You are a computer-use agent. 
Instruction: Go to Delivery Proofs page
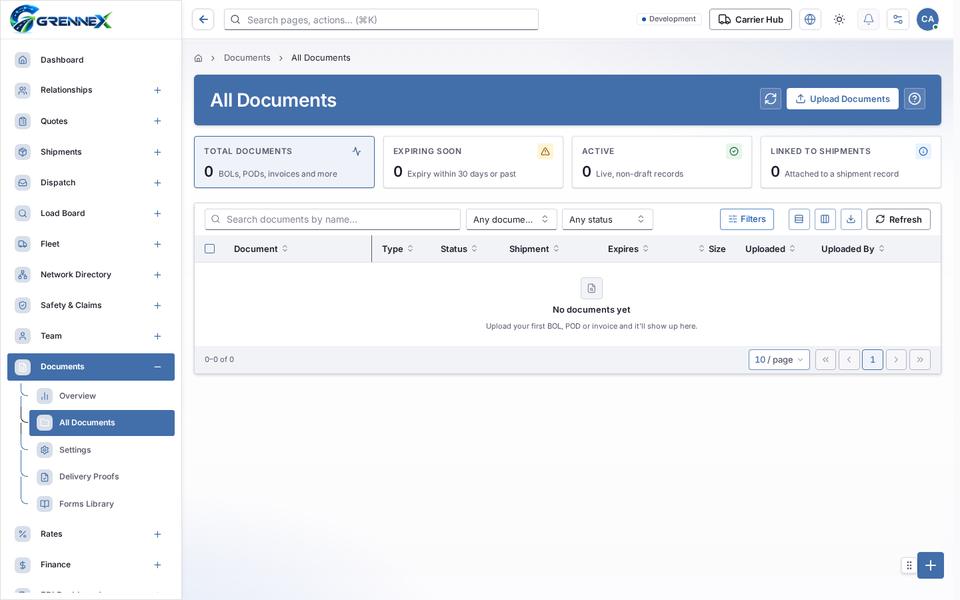tap(102, 476)
